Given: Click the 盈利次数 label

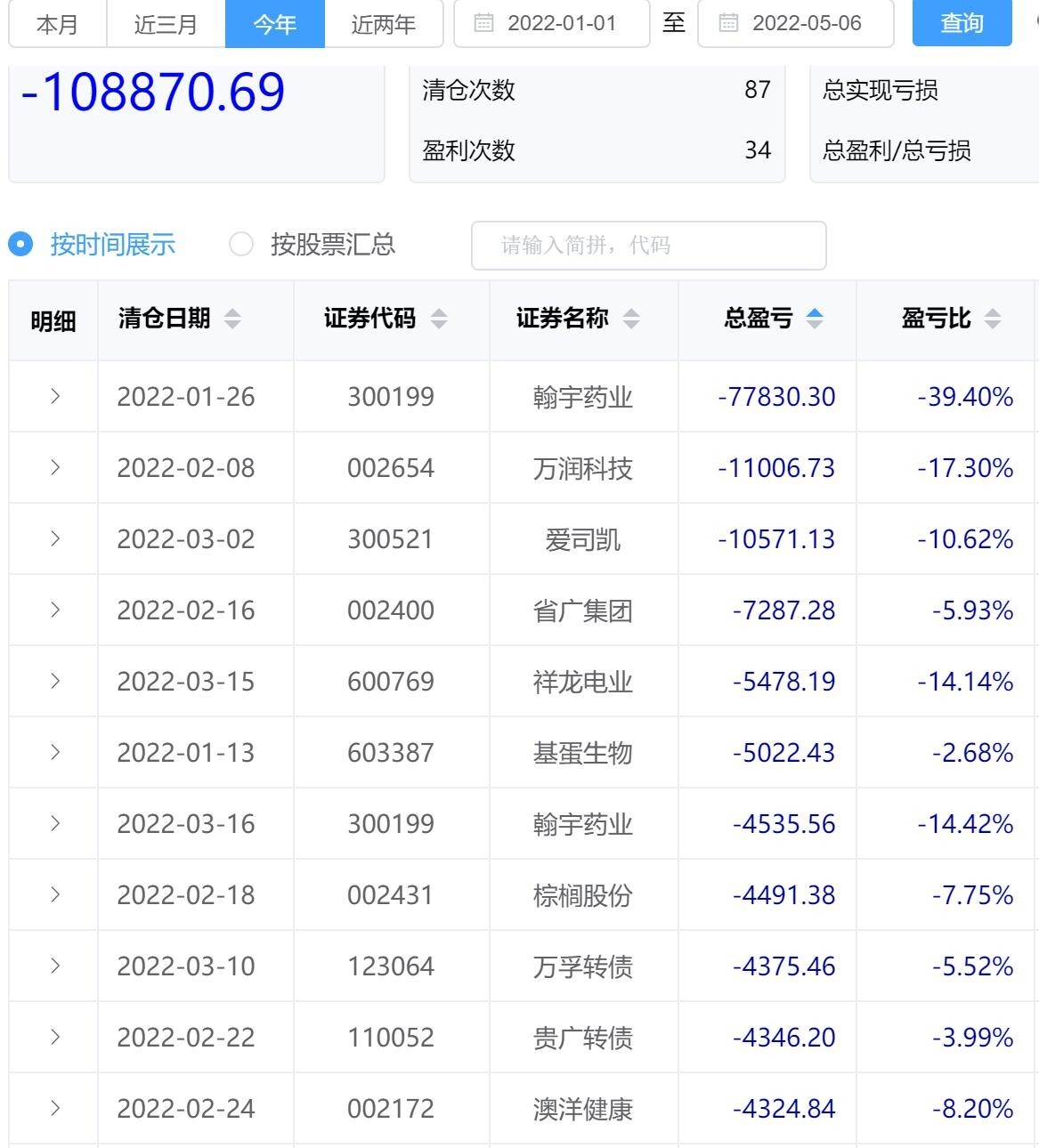Looking at the screenshot, I should [x=469, y=150].
